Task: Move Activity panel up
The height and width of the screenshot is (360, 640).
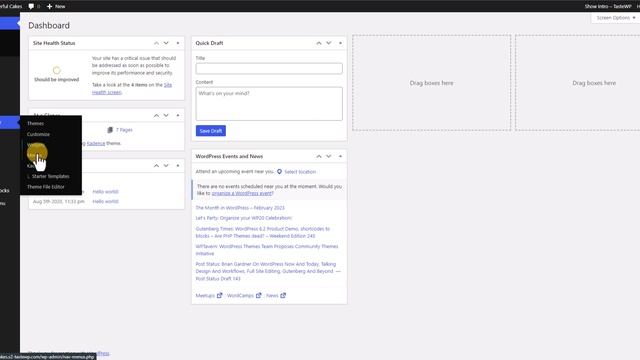Action: point(156,166)
